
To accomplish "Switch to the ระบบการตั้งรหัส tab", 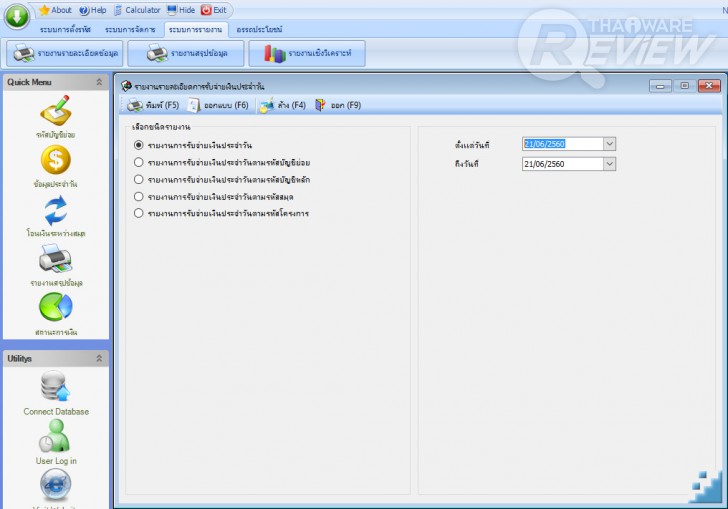I will [x=65, y=30].
